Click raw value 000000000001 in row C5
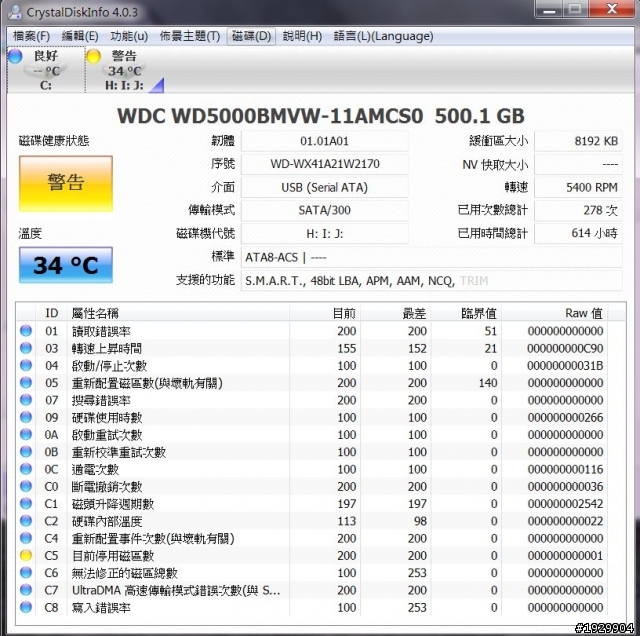640x636 pixels. tap(565, 556)
